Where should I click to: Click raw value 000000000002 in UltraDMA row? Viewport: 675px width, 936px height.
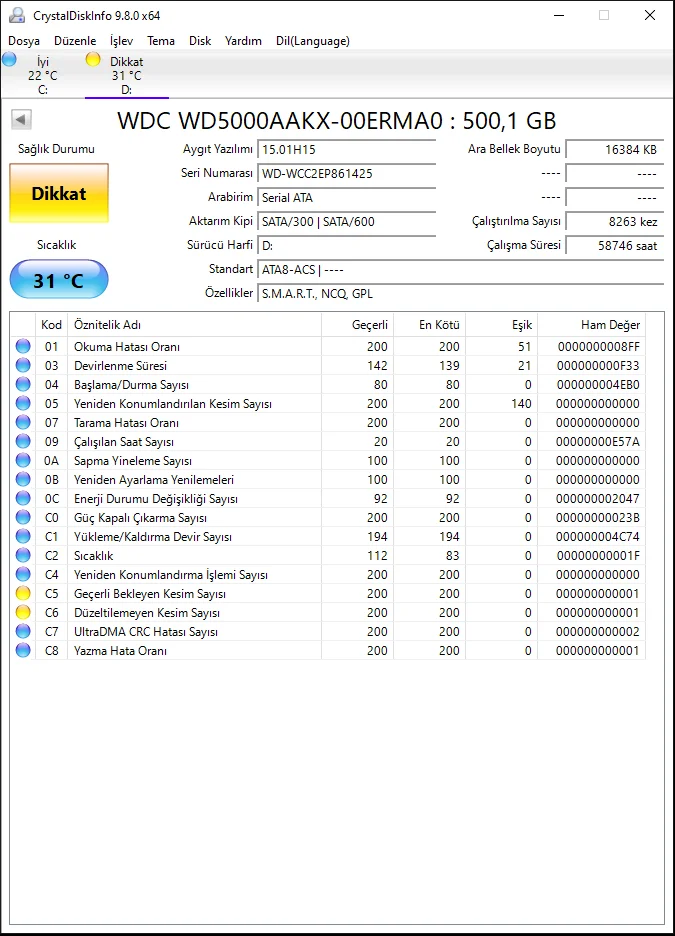[x=597, y=632]
